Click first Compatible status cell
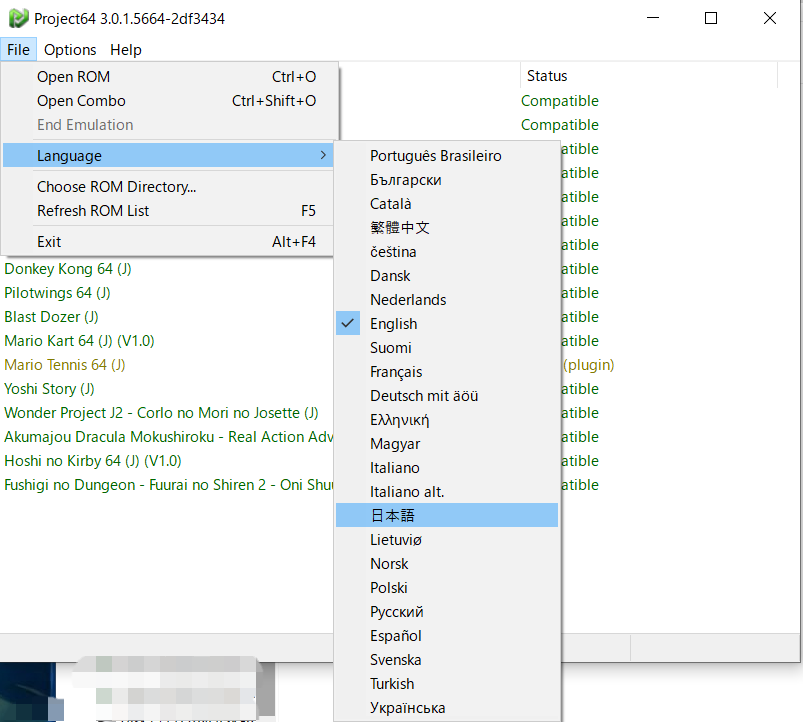 pyautogui.click(x=560, y=101)
